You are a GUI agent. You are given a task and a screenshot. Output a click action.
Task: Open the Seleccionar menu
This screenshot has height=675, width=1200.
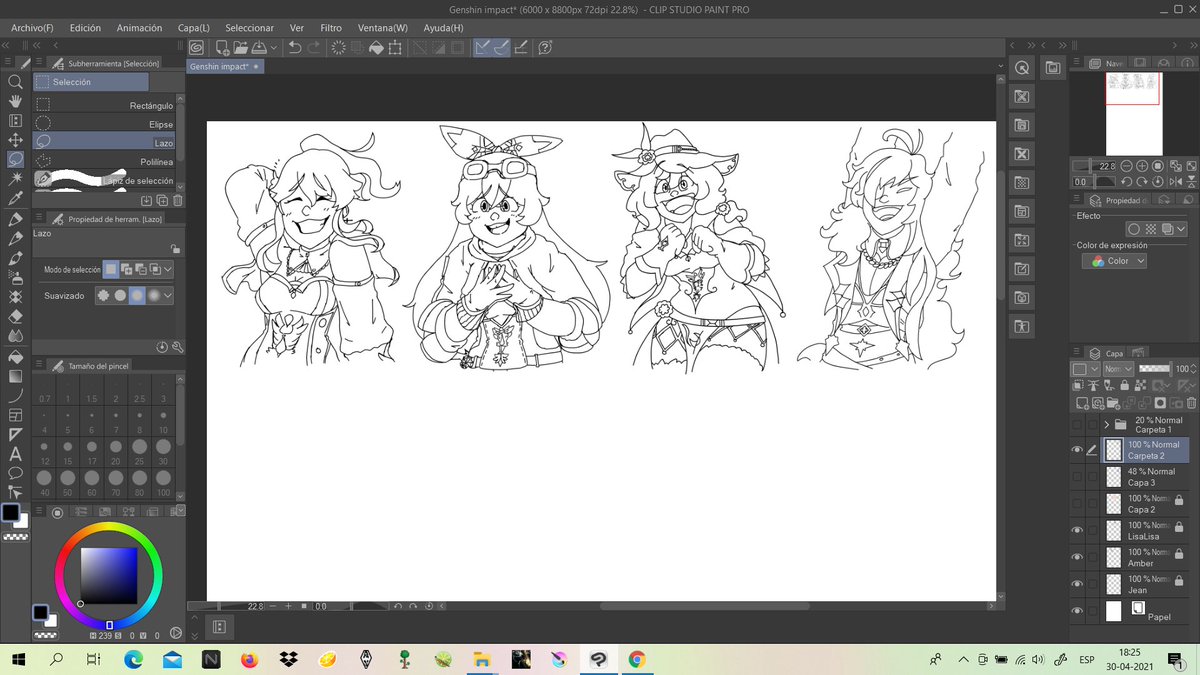pos(250,28)
